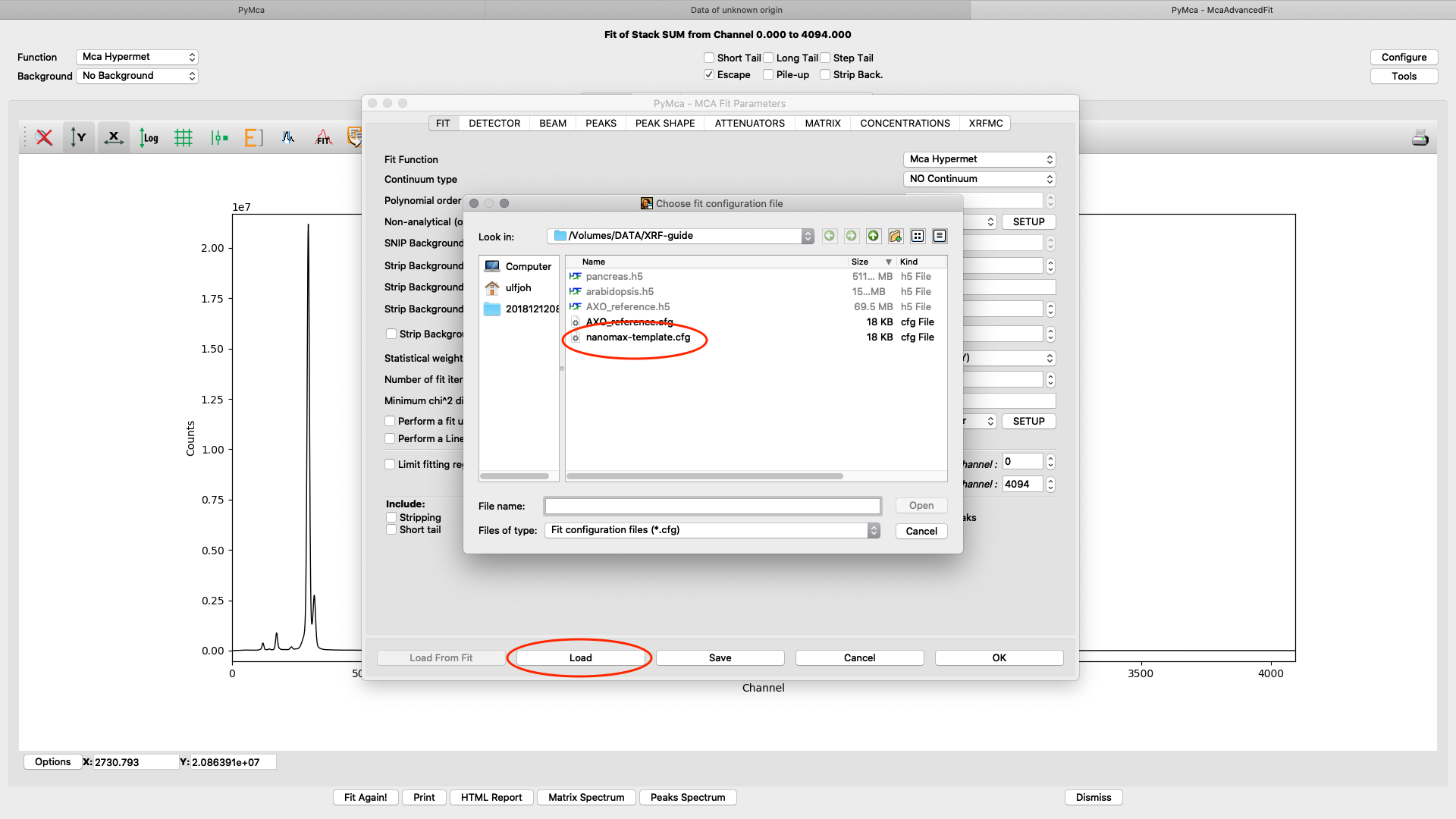
Task: Toggle Y-axis autoscale icon
Action: (78, 137)
